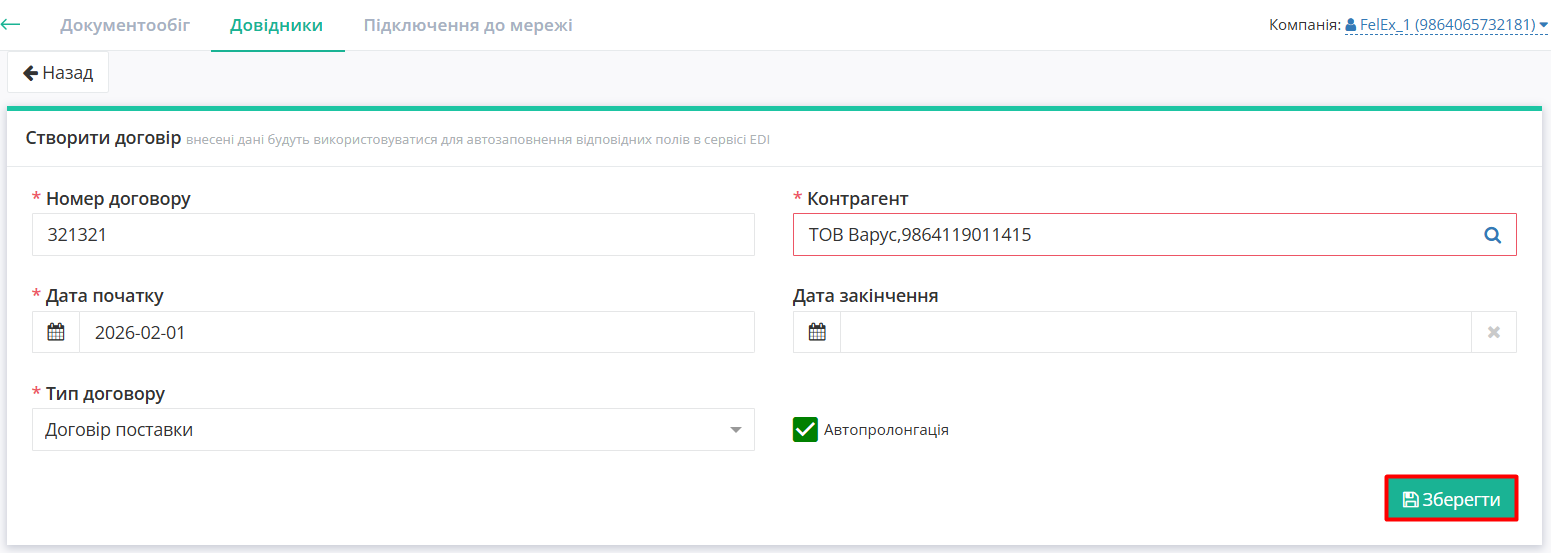Click the counterparty search magnifier icon
This screenshot has height=553, width=1551.
1493,235
